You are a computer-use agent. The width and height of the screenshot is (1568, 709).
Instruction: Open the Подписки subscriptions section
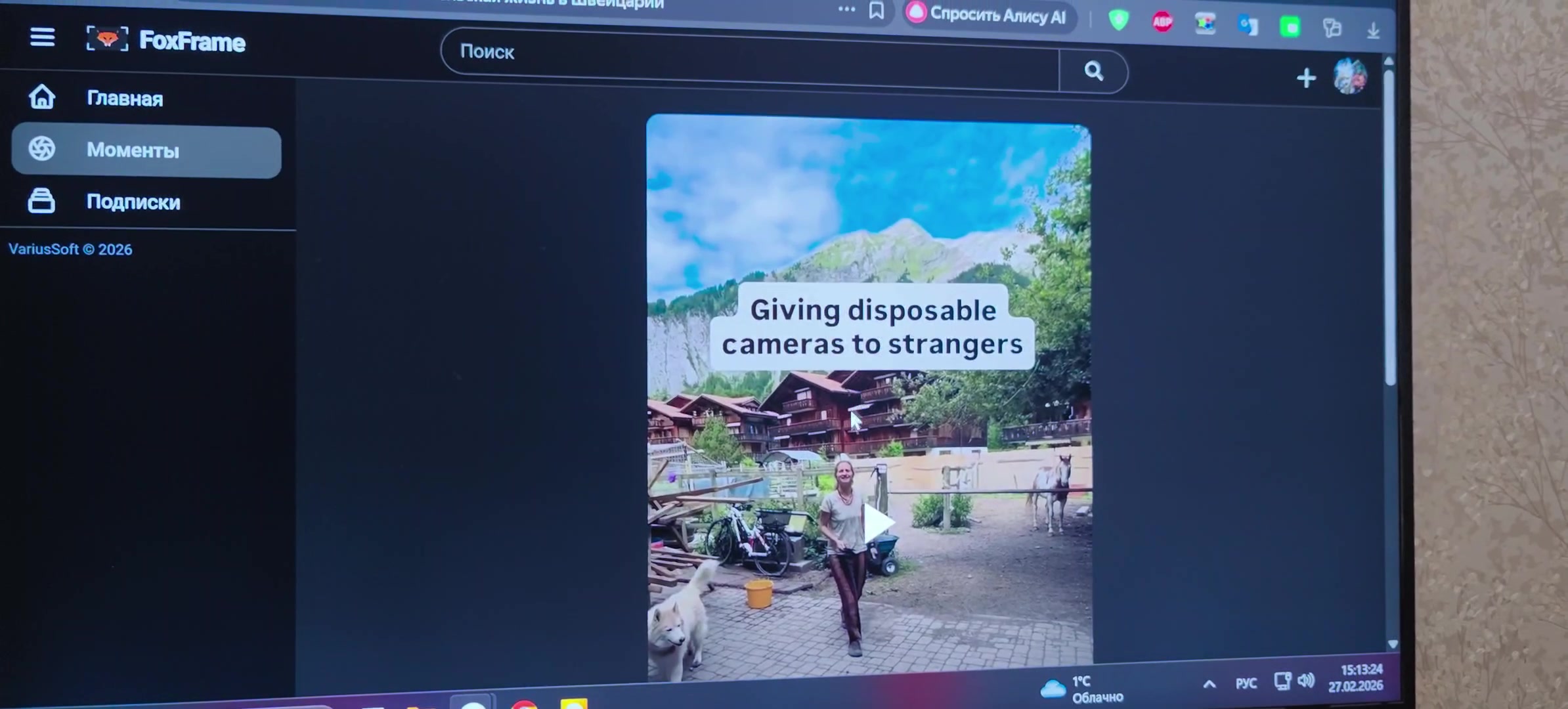pyautogui.click(x=133, y=202)
